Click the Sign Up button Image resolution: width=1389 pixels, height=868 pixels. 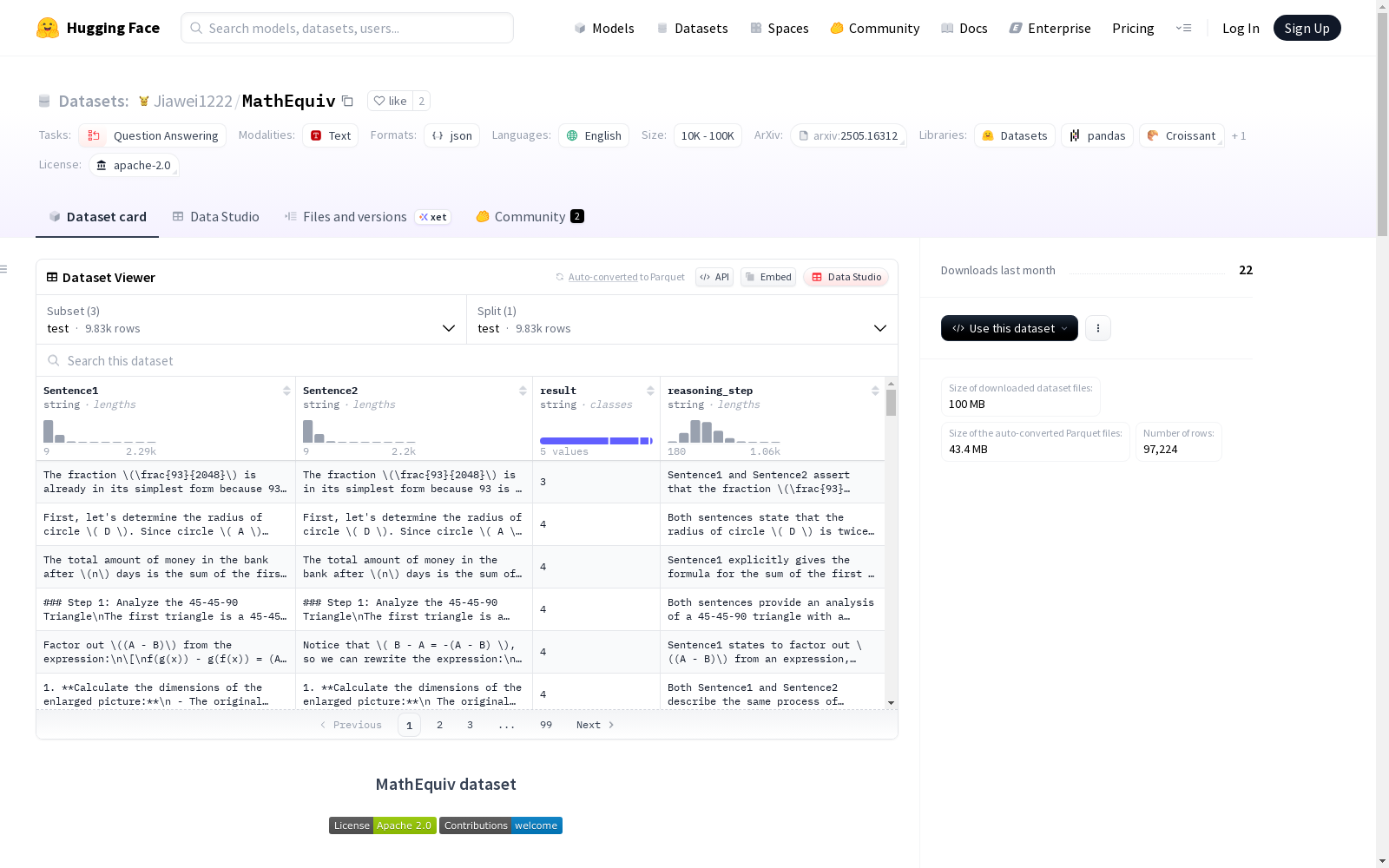[1307, 28]
